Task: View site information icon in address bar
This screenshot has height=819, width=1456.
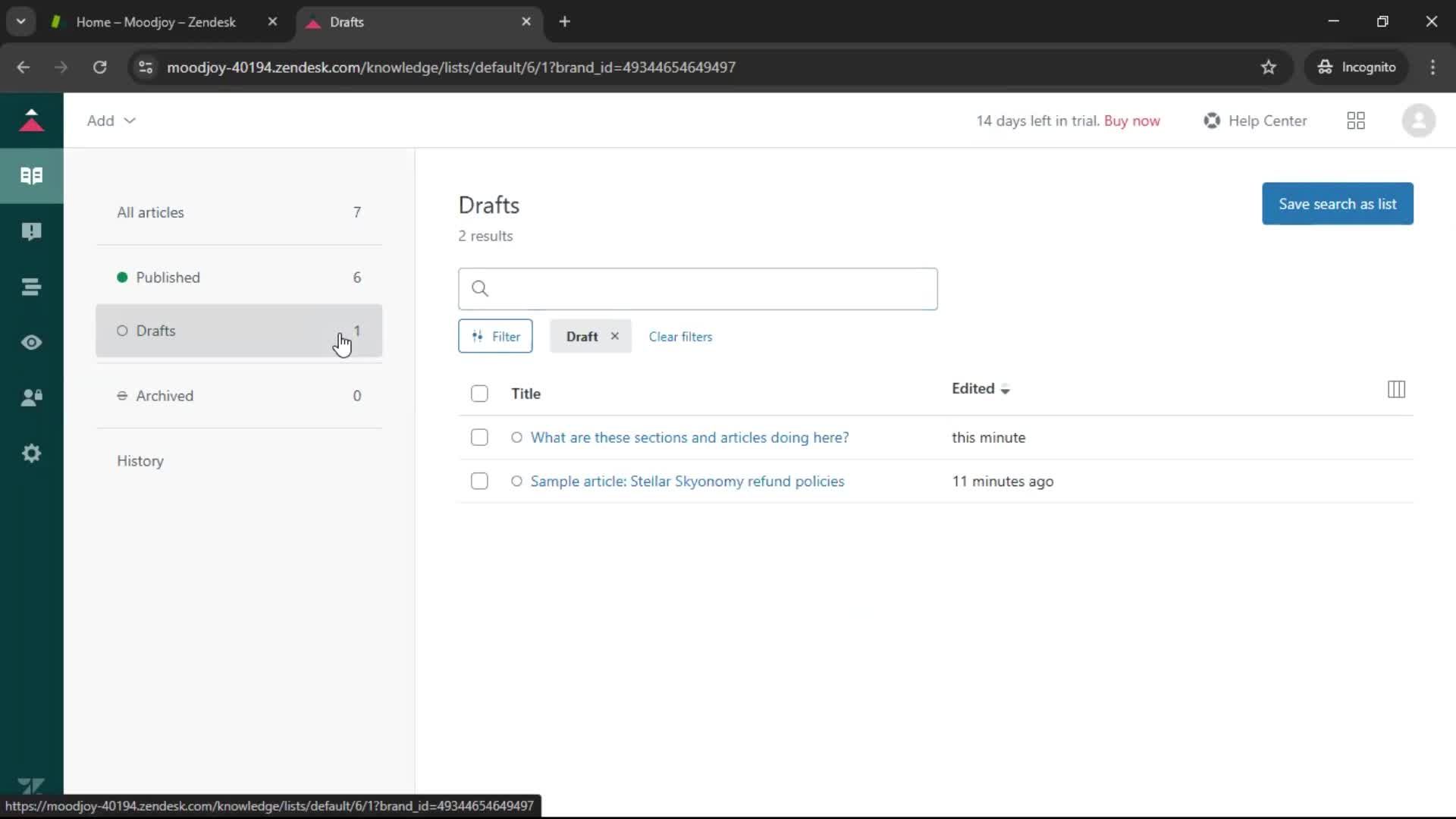Action: 146,67
